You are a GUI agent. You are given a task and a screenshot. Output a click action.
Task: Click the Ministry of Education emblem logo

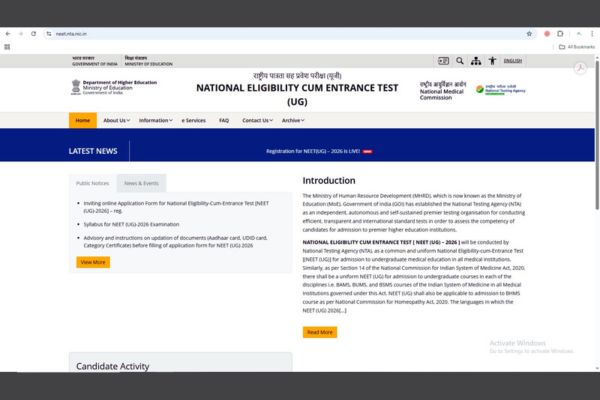[x=75, y=88]
